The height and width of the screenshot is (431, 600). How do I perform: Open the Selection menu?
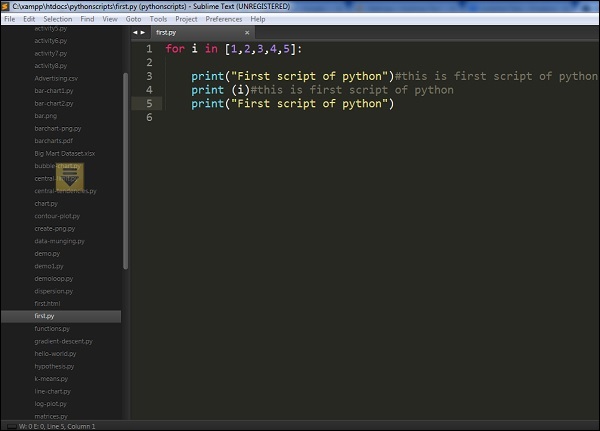click(x=58, y=19)
